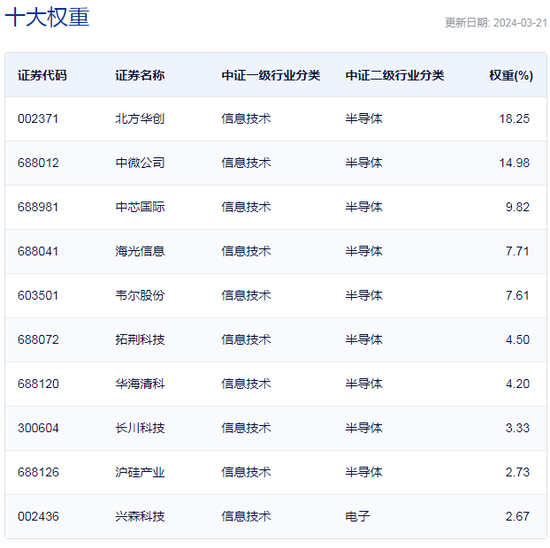Click 半导体 in the 北方华创 row
The height and width of the screenshot is (548, 550).
tap(364, 119)
